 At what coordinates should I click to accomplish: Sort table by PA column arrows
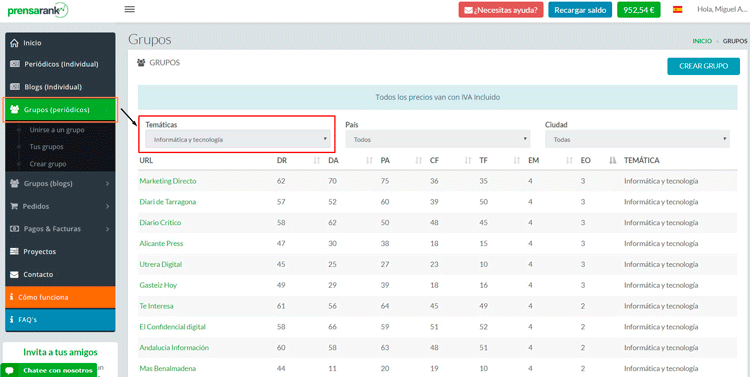coord(419,161)
